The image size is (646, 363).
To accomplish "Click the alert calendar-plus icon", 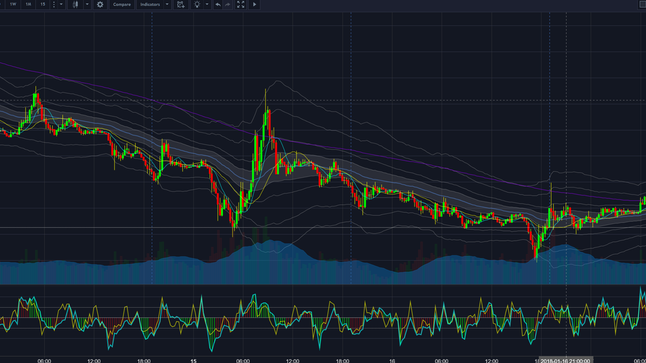I will click(180, 4).
